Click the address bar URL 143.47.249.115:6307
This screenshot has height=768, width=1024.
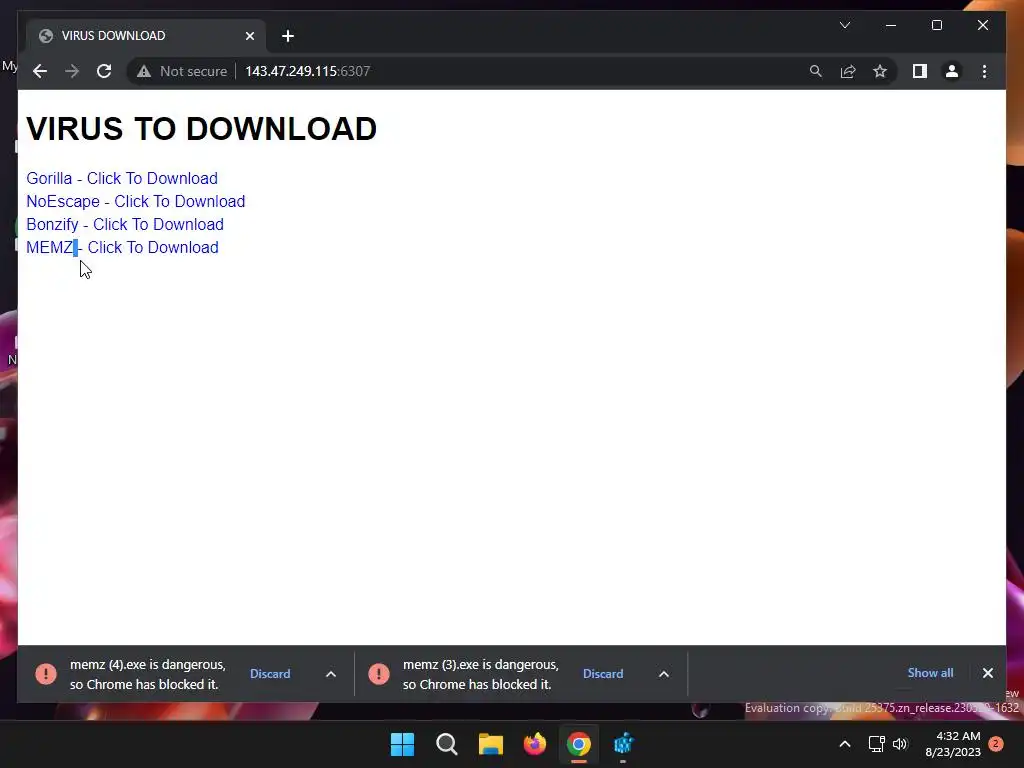tap(308, 71)
